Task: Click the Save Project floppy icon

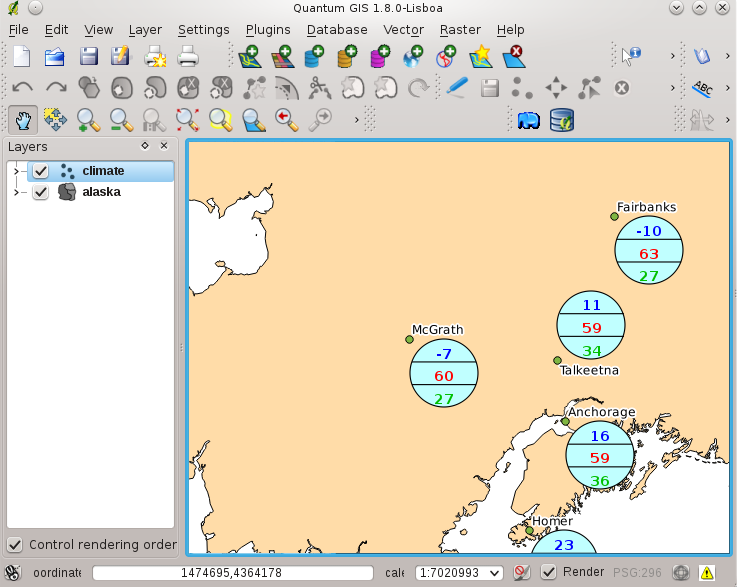Action: (x=89, y=56)
